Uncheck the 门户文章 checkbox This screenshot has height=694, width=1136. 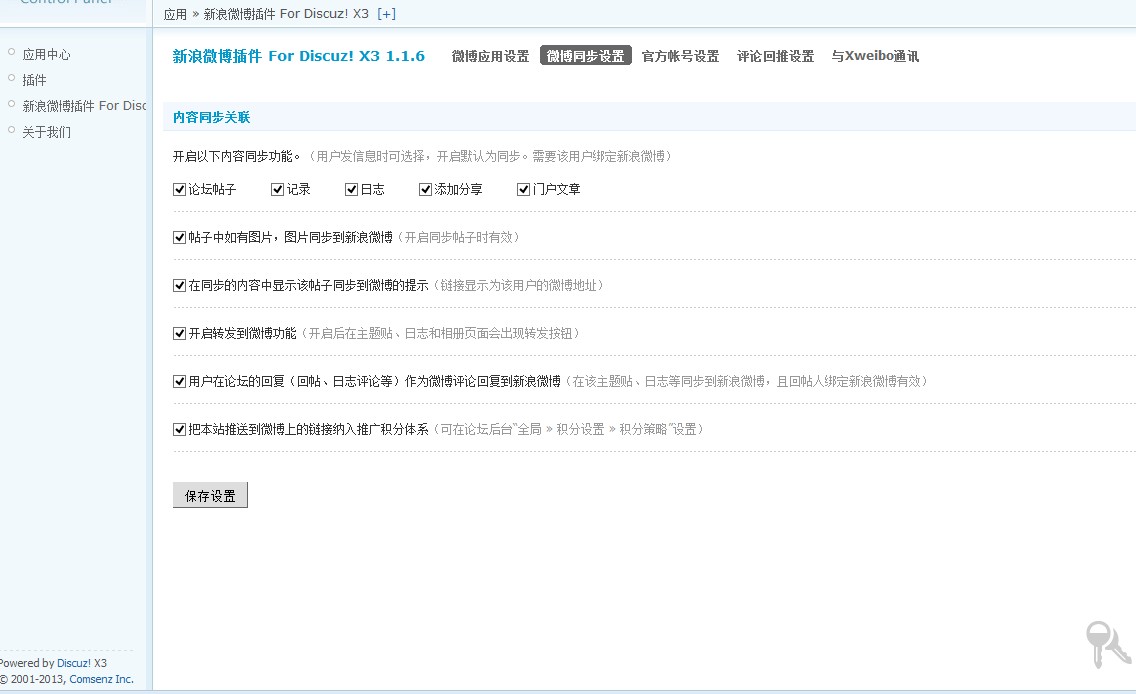(524, 189)
